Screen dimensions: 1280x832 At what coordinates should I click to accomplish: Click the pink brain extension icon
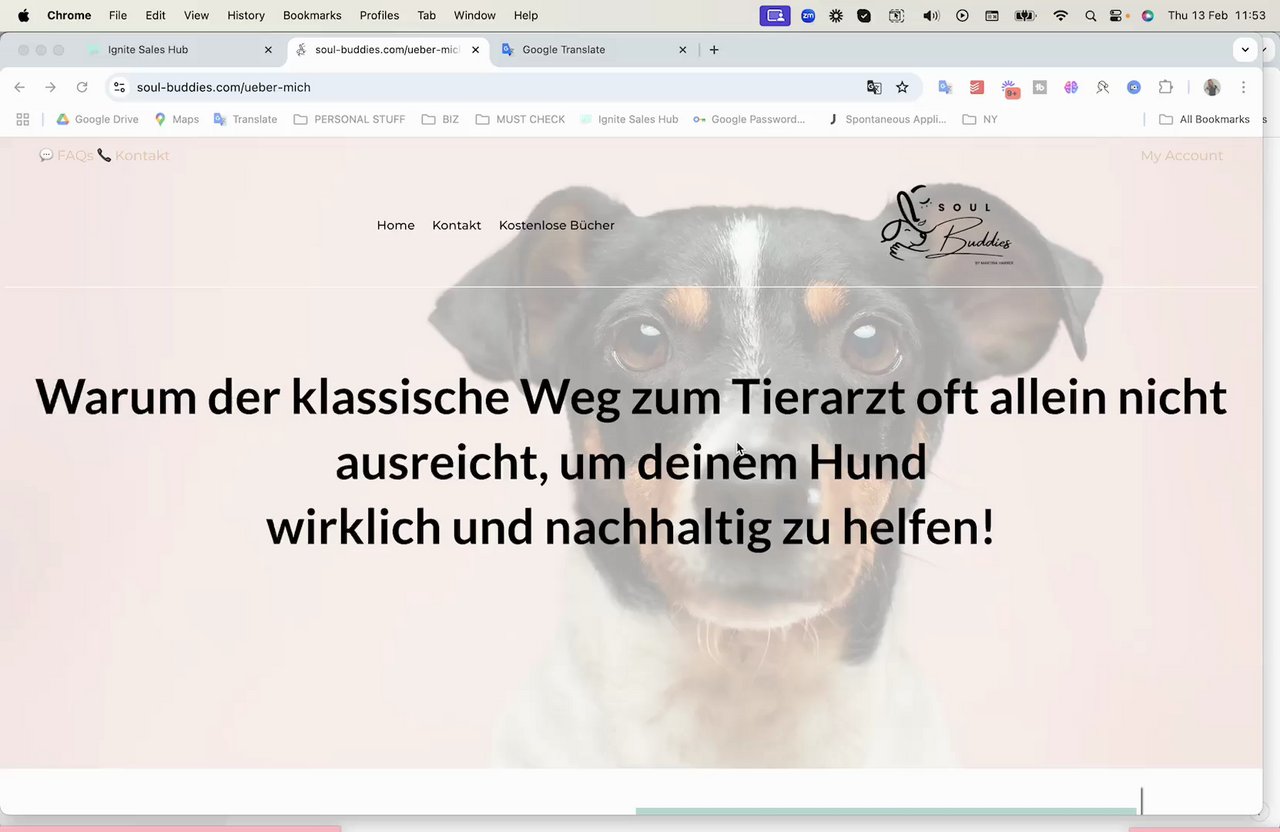1071,87
